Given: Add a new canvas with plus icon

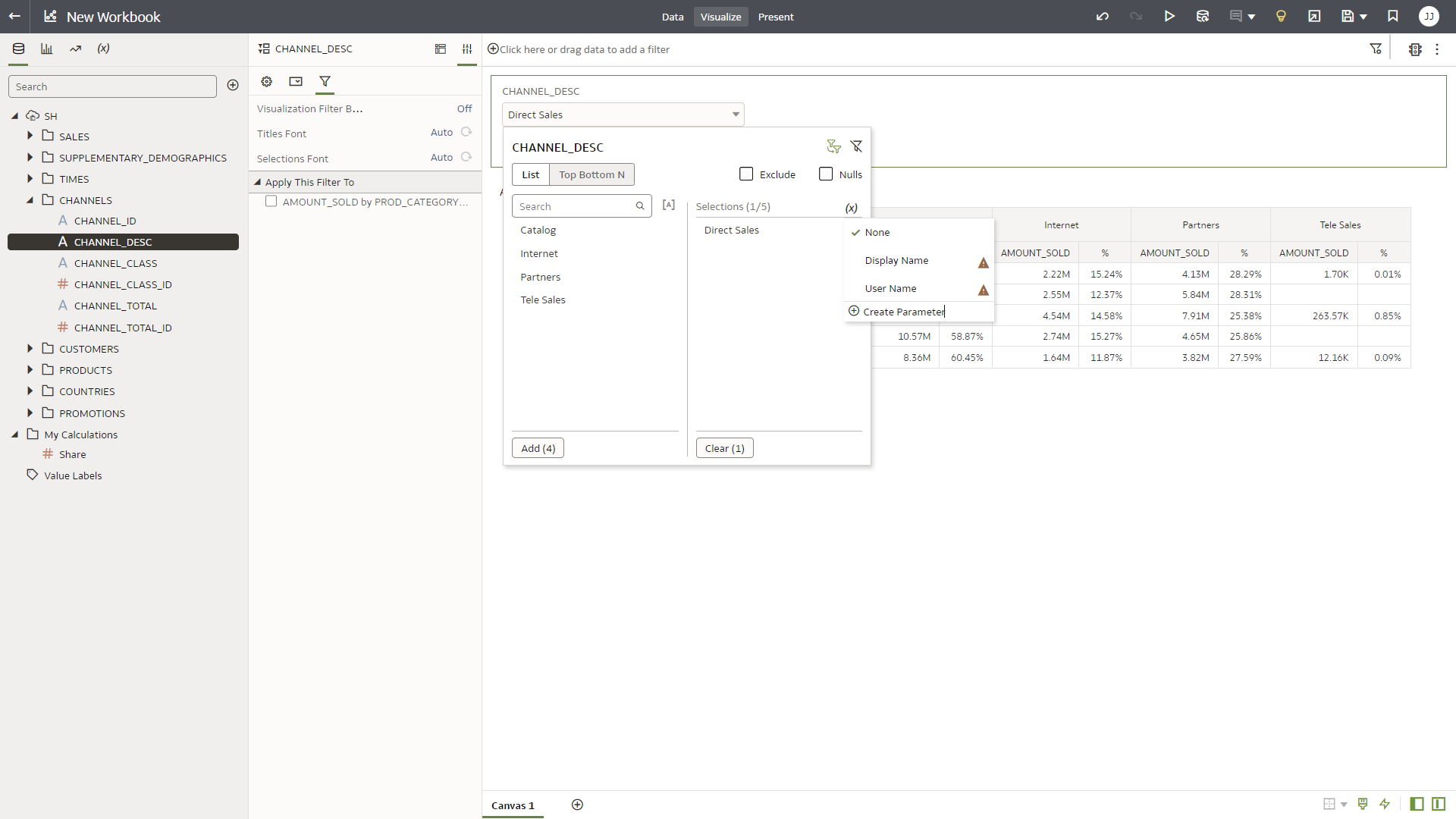Looking at the screenshot, I should pyautogui.click(x=577, y=805).
